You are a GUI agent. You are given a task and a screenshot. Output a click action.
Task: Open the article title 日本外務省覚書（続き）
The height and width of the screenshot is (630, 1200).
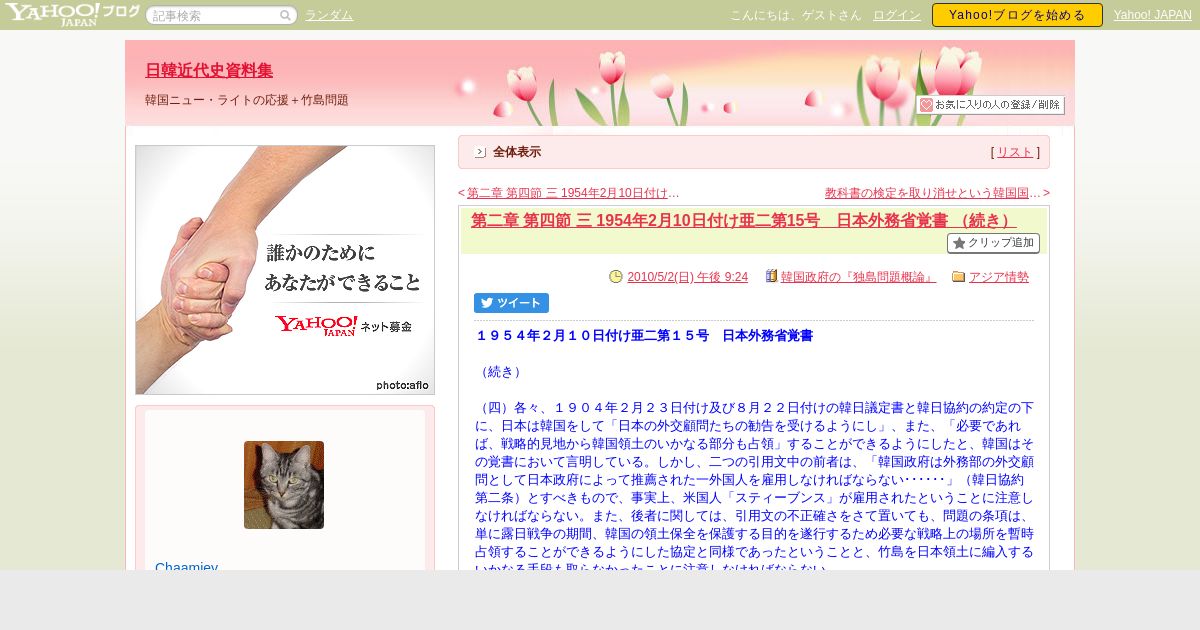(x=744, y=220)
